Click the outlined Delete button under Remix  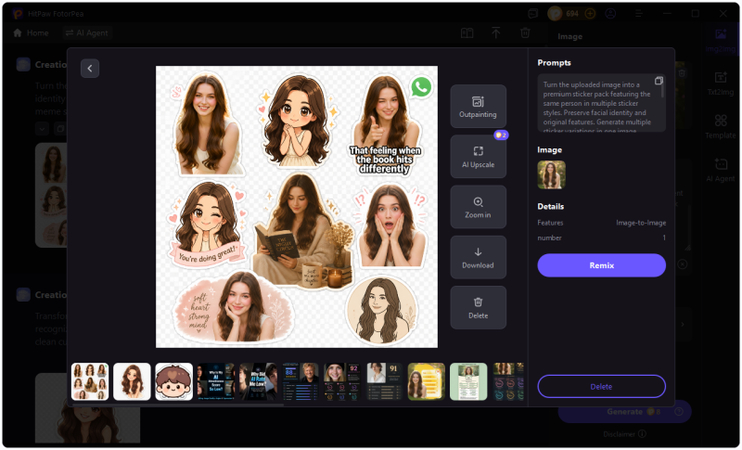tap(601, 387)
